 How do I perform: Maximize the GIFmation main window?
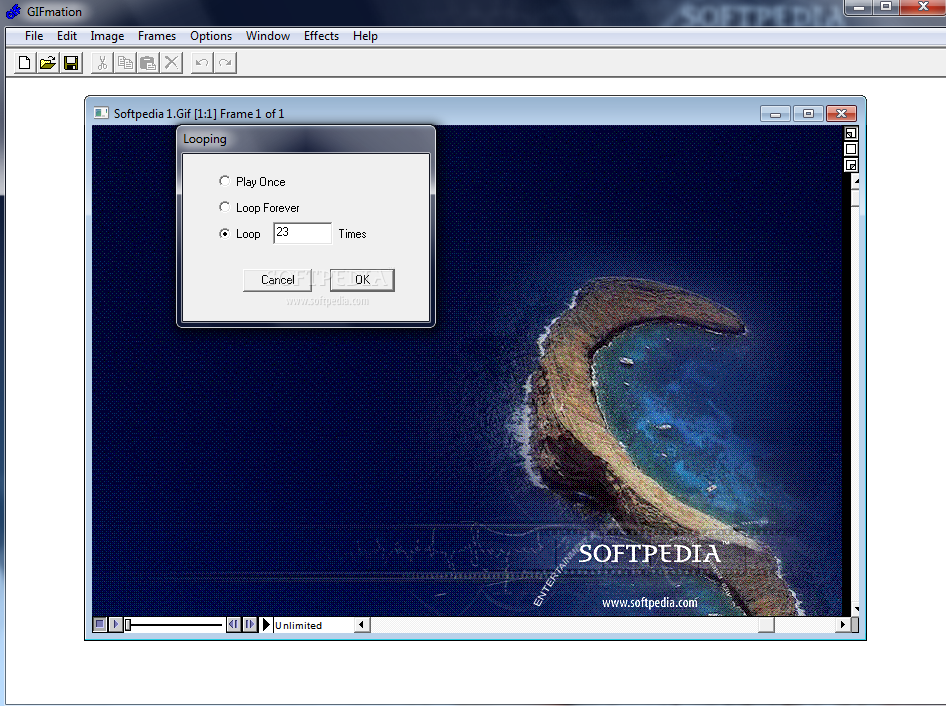(886, 7)
